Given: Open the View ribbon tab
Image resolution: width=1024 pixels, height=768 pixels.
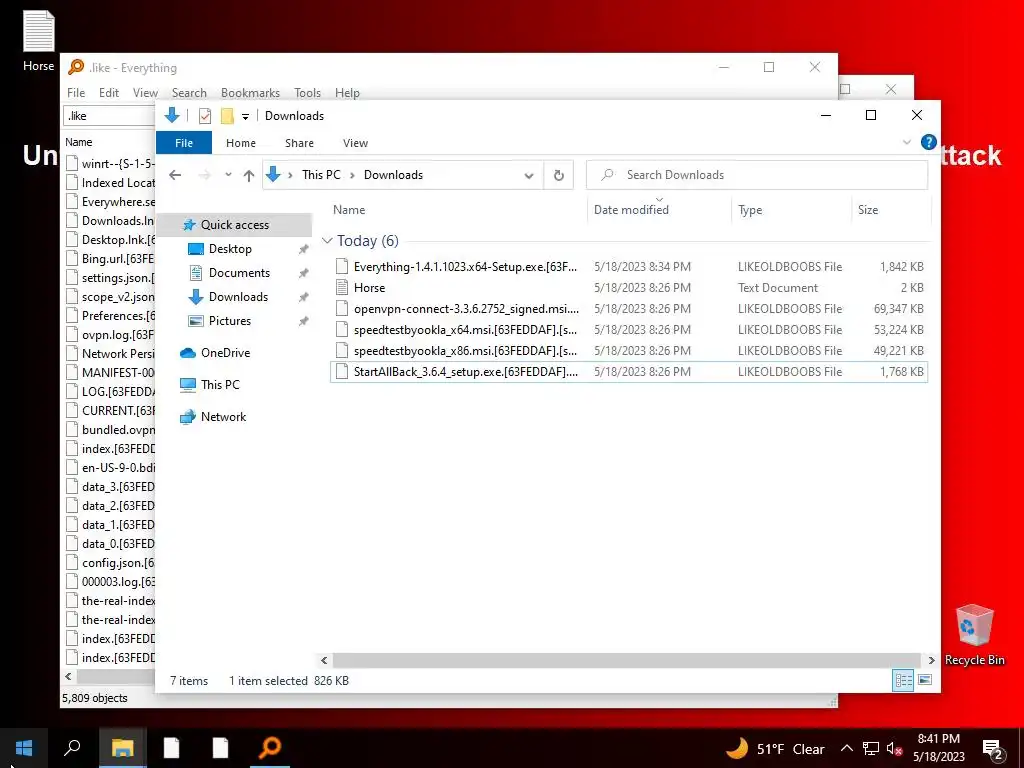Looking at the screenshot, I should pyautogui.click(x=355, y=143).
